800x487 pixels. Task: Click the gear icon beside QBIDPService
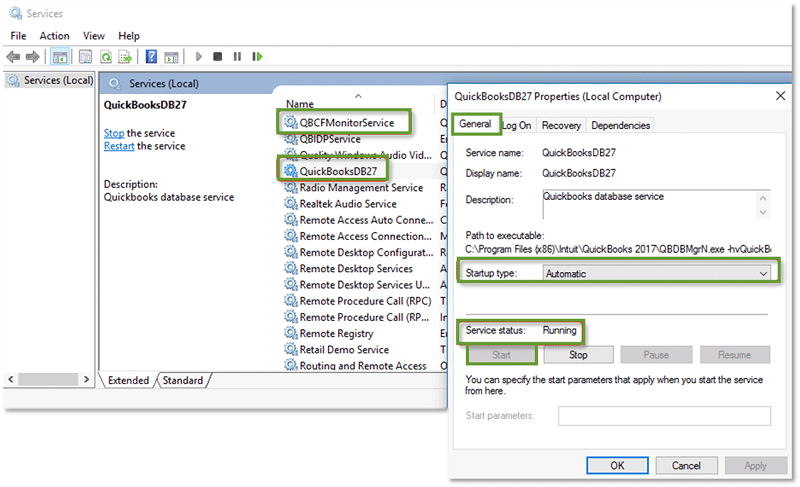click(x=291, y=139)
